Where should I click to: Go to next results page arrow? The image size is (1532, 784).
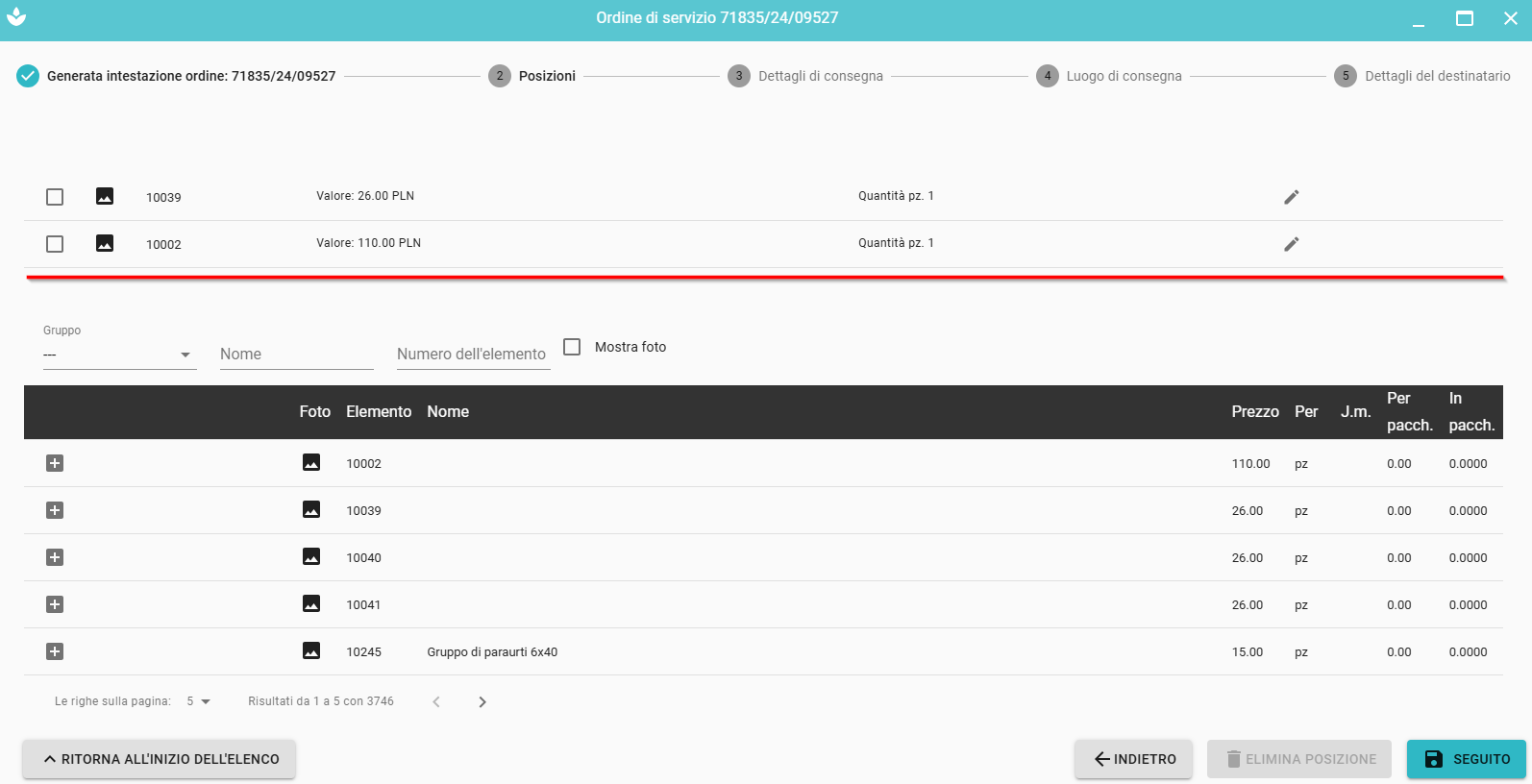pos(482,702)
